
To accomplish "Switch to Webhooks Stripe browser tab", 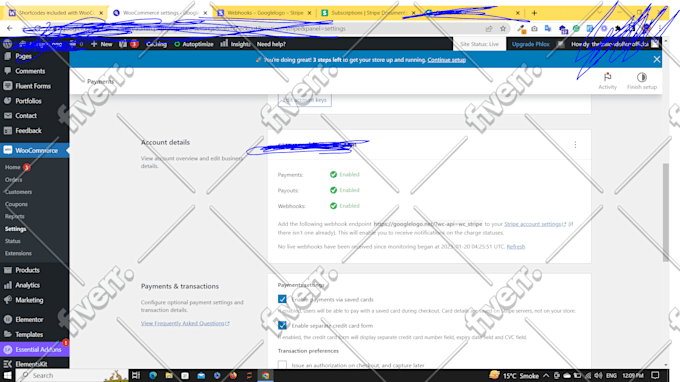I will pos(264,13).
